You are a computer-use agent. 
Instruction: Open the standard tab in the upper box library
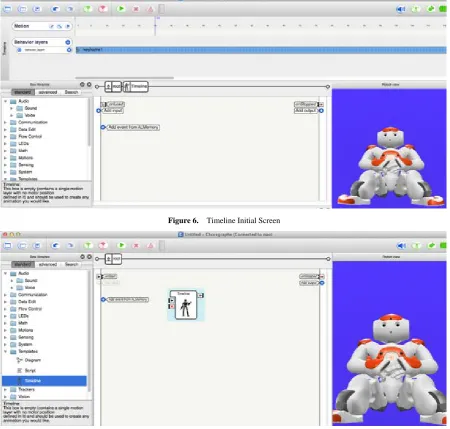(23, 92)
